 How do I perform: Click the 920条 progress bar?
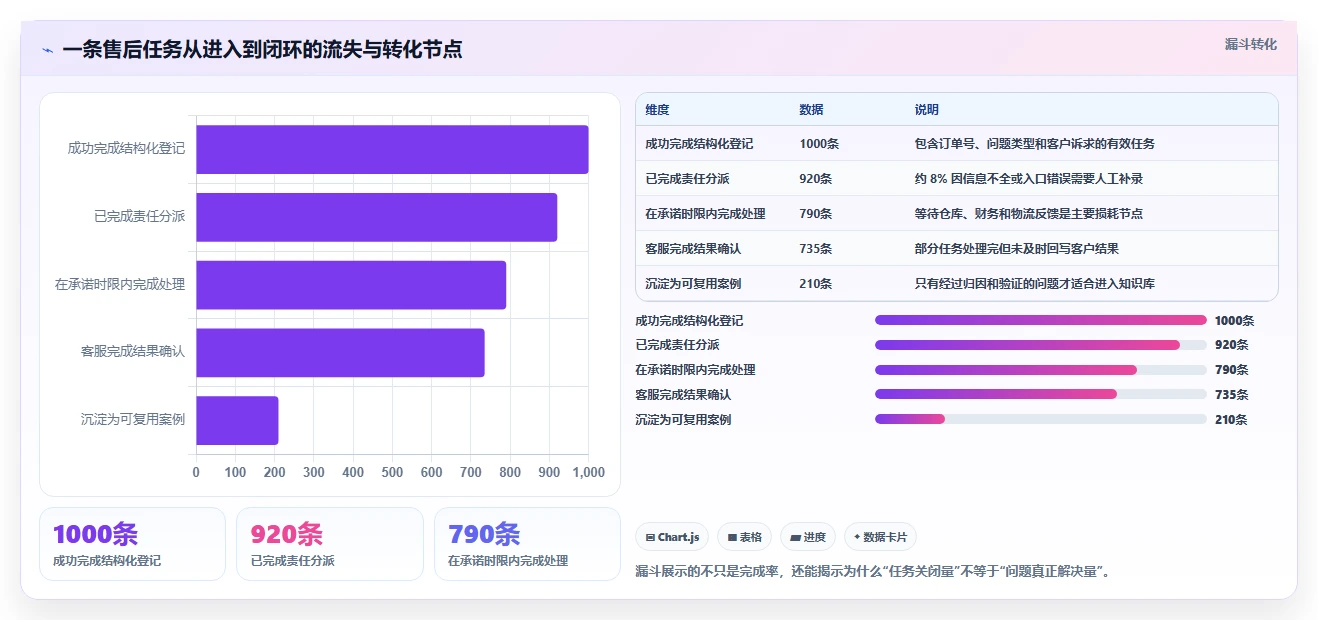point(1041,345)
